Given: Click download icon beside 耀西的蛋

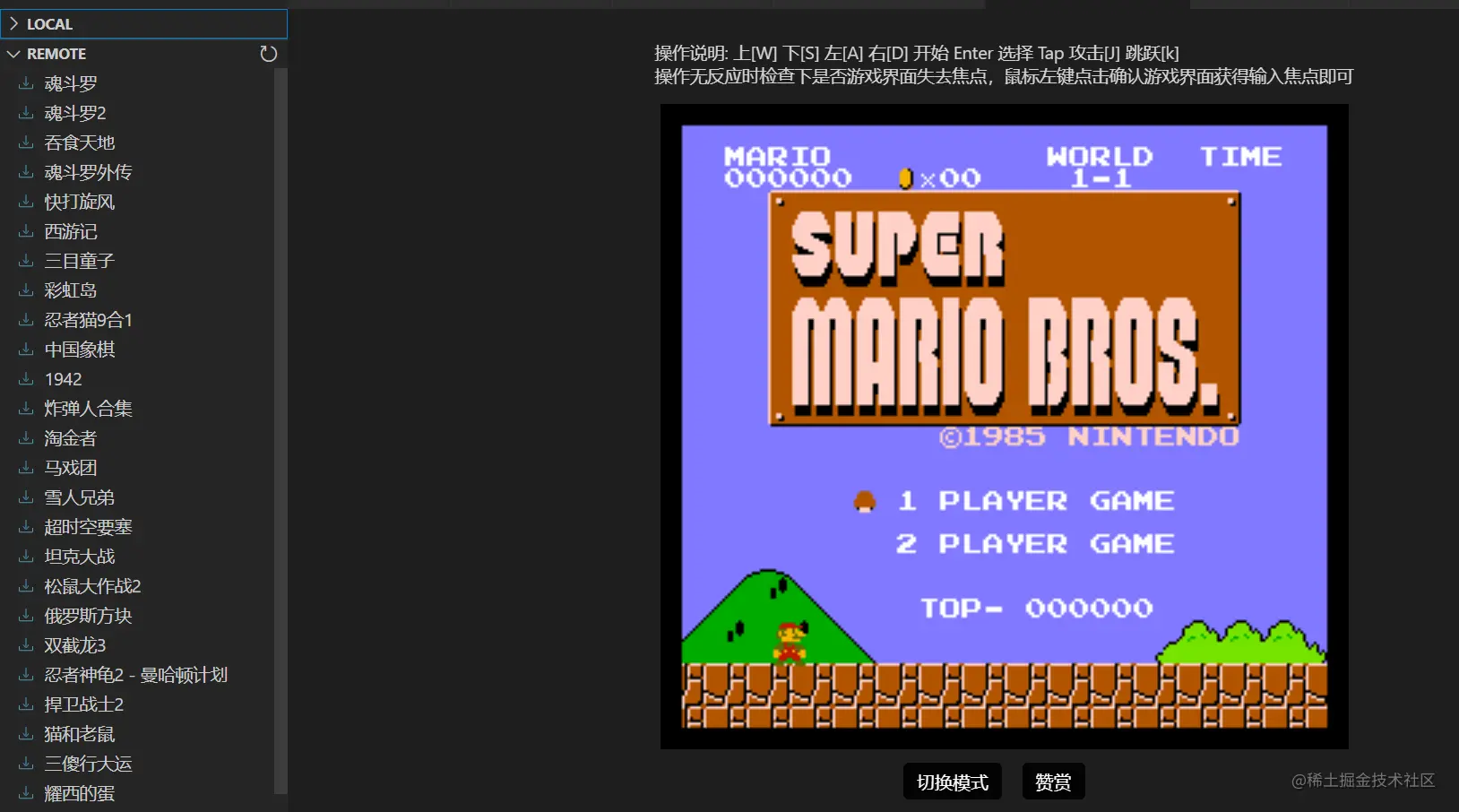Looking at the screenshot, I should pyautogui.click(x=26, y=793).
